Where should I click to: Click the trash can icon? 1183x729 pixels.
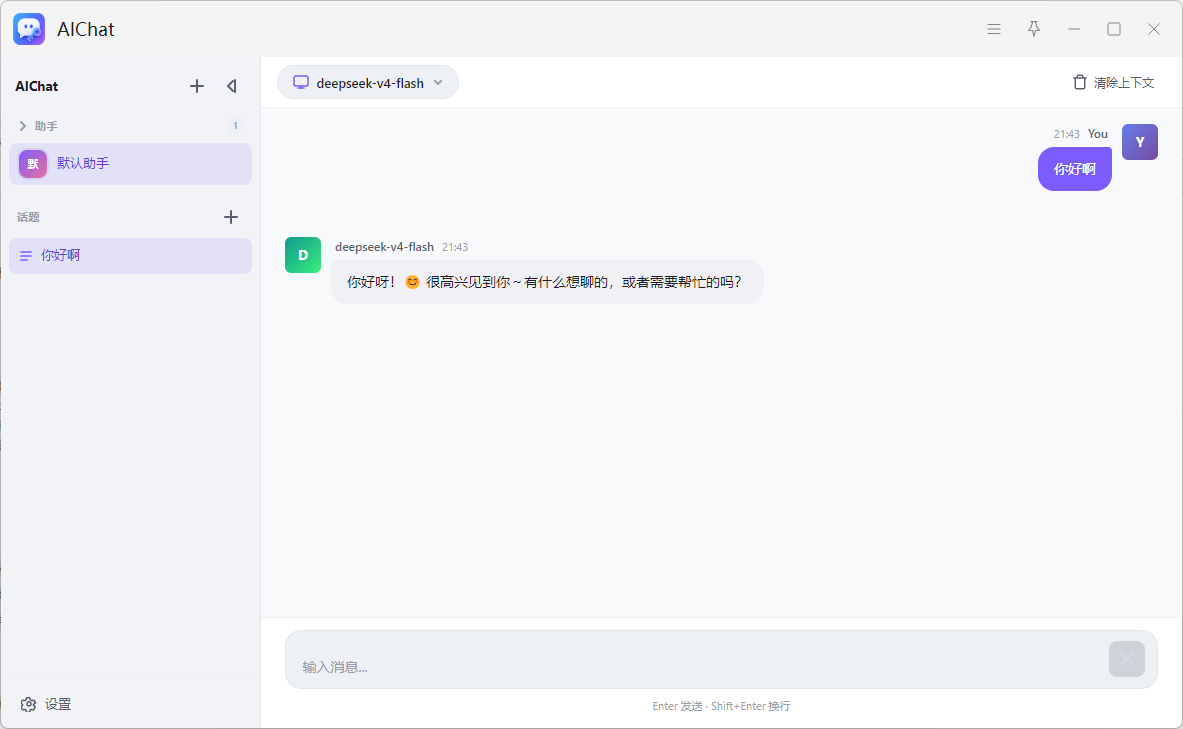(1080, 82)
